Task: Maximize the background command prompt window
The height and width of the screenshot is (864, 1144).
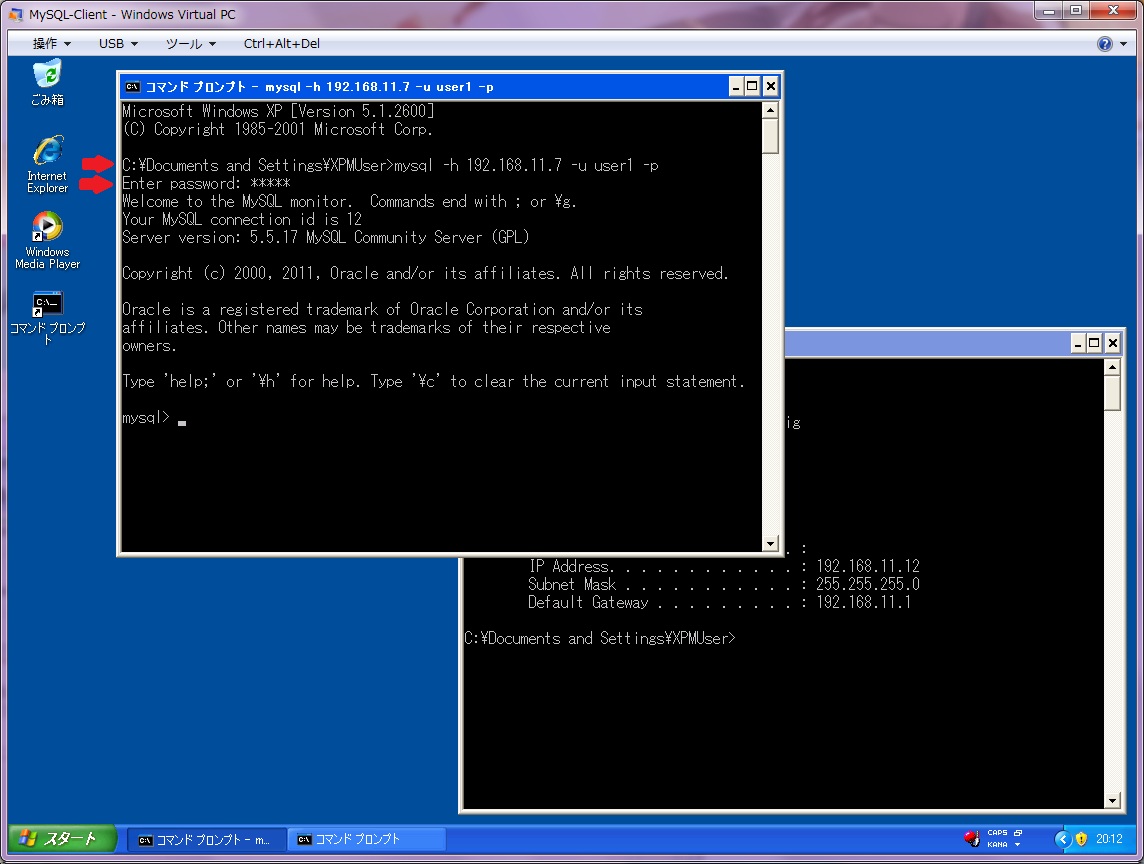Action: (1094, 344)
